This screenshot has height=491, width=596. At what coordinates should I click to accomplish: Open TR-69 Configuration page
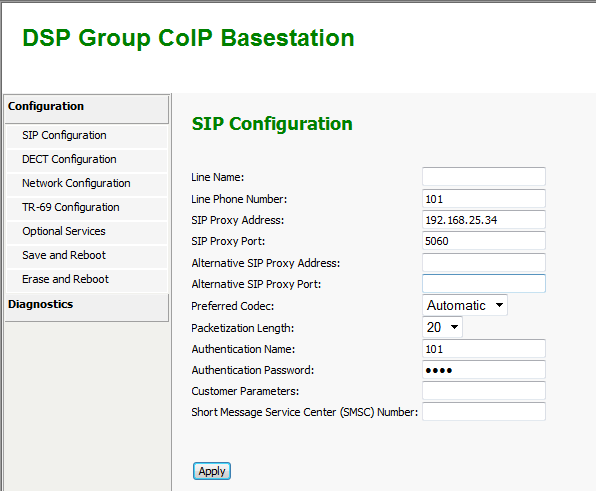coord(87,207)
